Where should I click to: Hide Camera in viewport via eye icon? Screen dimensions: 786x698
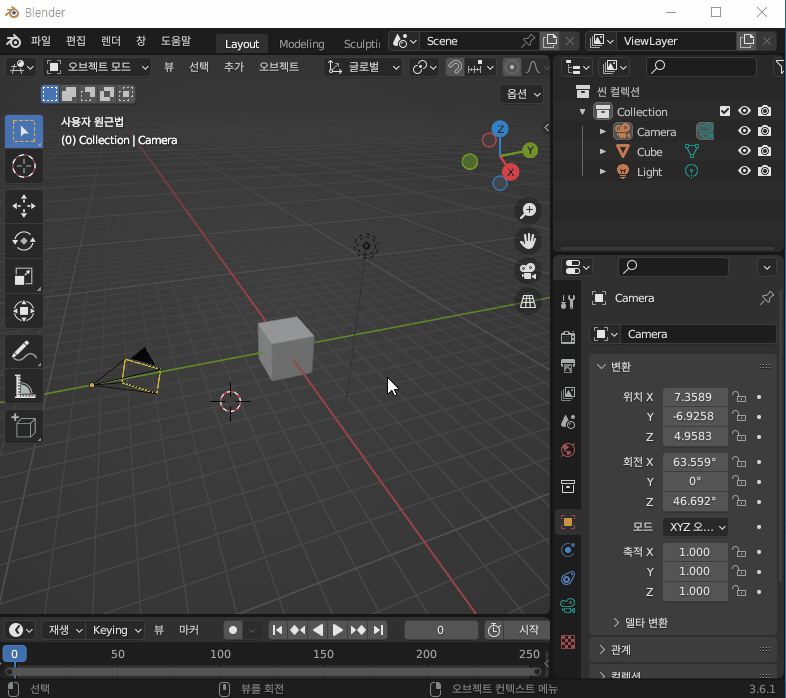(744, 131)
